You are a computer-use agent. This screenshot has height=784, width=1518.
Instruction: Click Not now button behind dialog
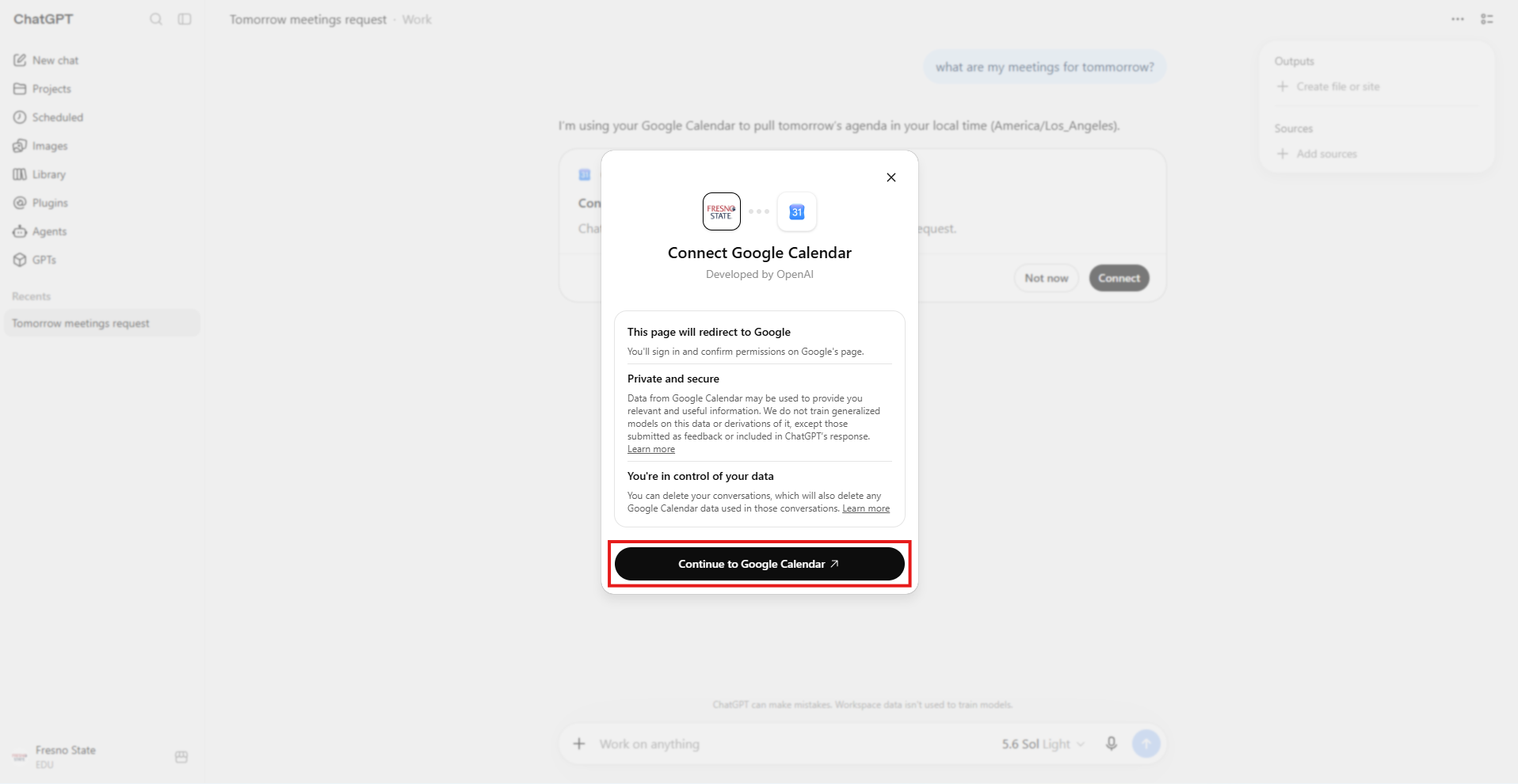click(1046, 278)
